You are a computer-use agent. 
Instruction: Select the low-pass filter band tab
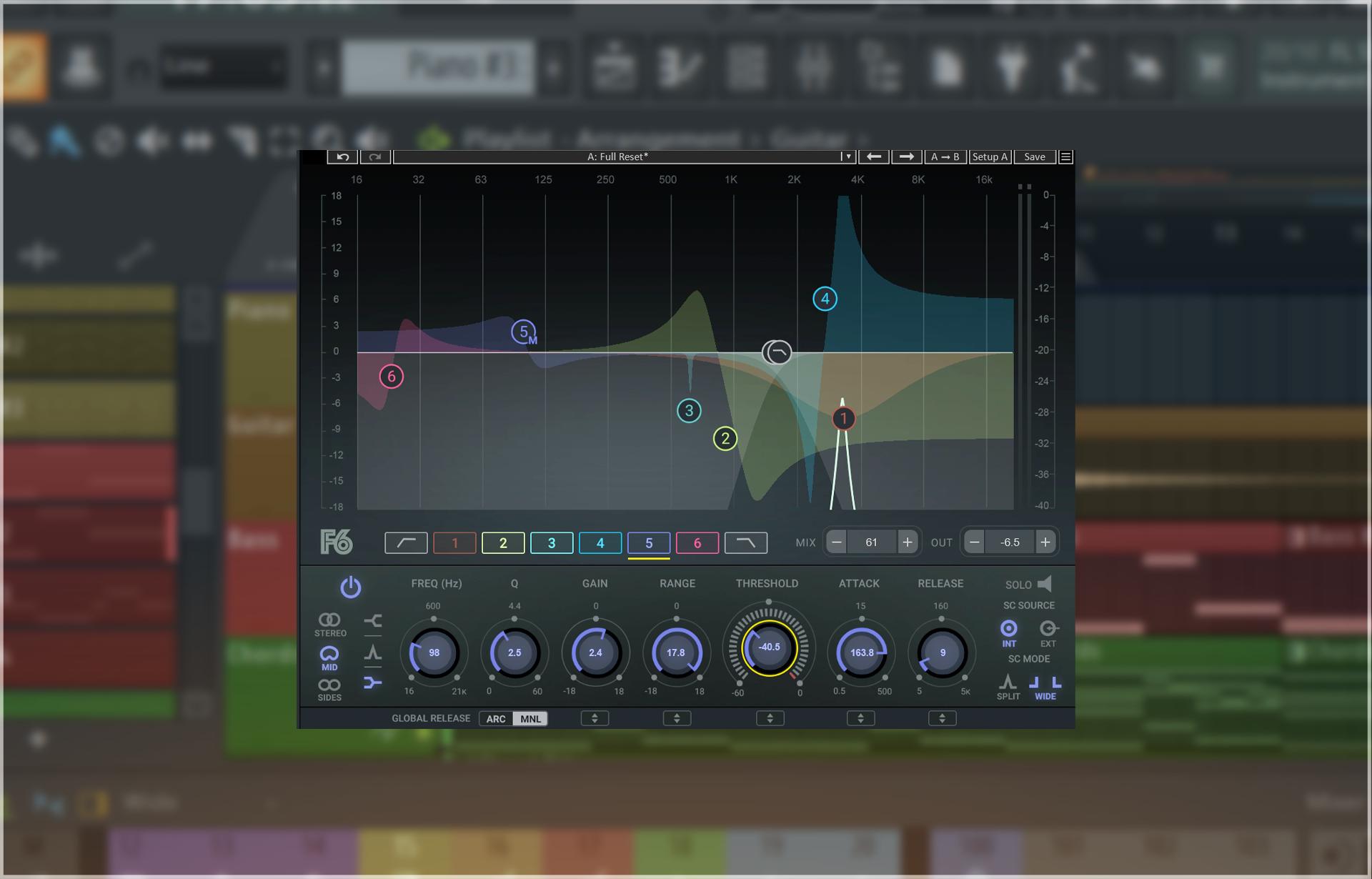click(x=746, y=543)
